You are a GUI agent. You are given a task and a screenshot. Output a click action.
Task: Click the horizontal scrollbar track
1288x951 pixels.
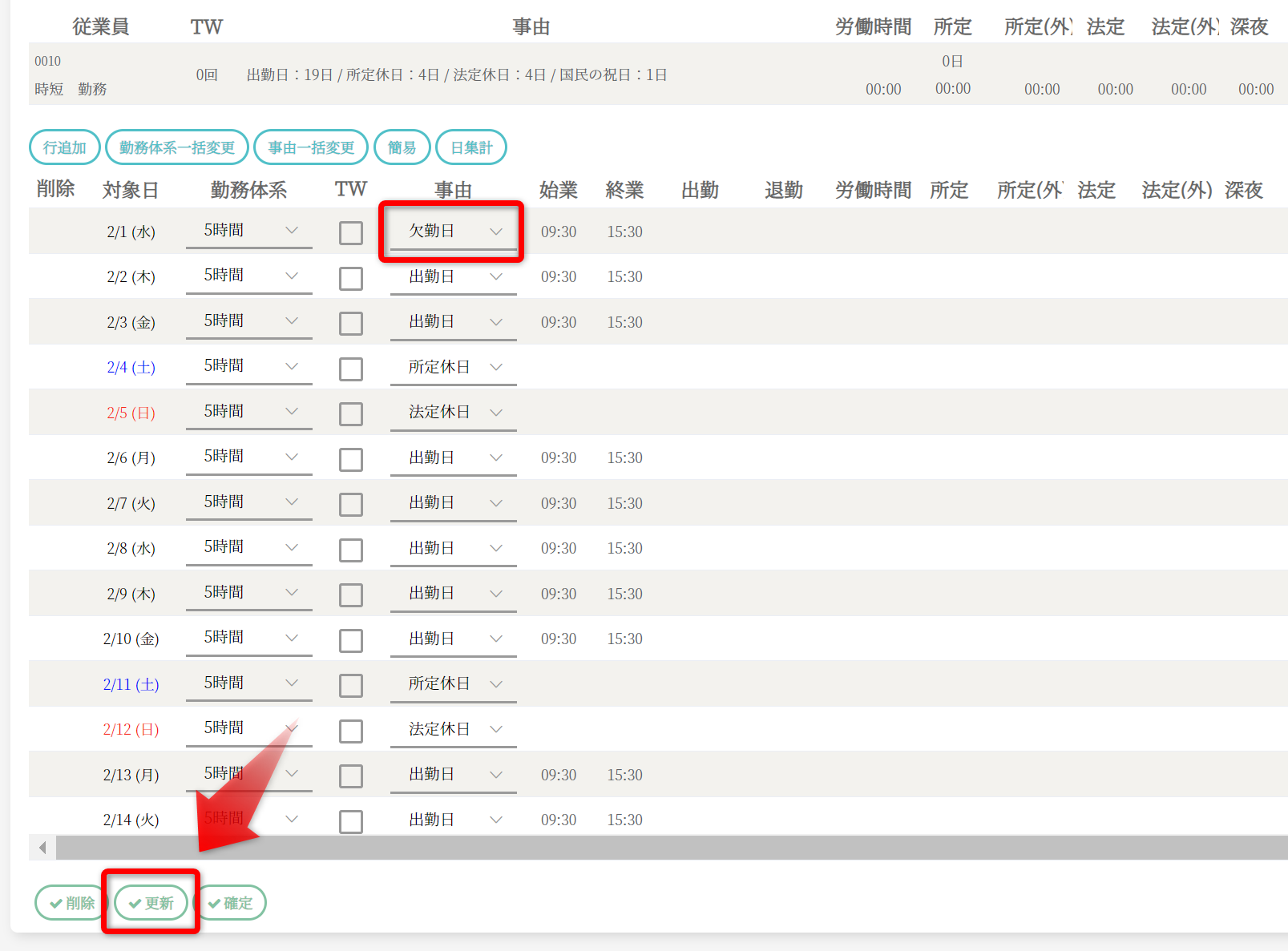(641, 848)
